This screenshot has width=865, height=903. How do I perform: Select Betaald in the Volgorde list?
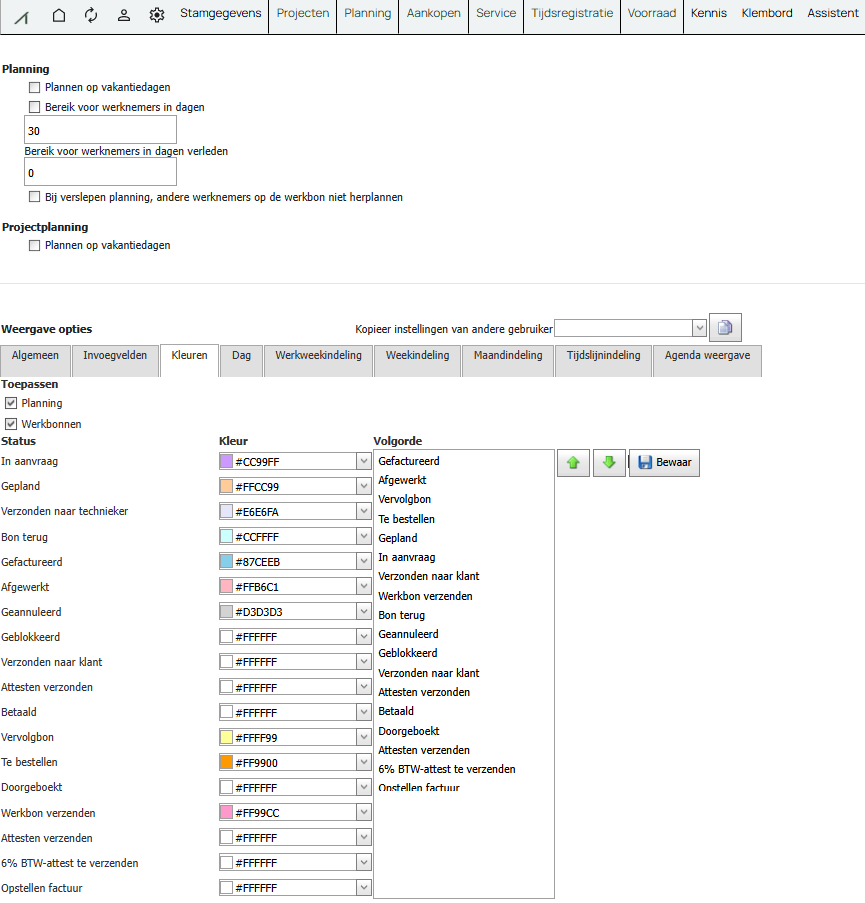(x=396, y=711)
